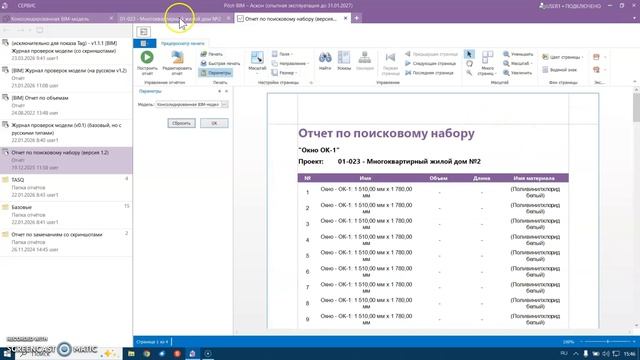Open Chrome from the taskbar
This screenshot has width=640, height=360.
pyautogui.click(x=147, y=353)
